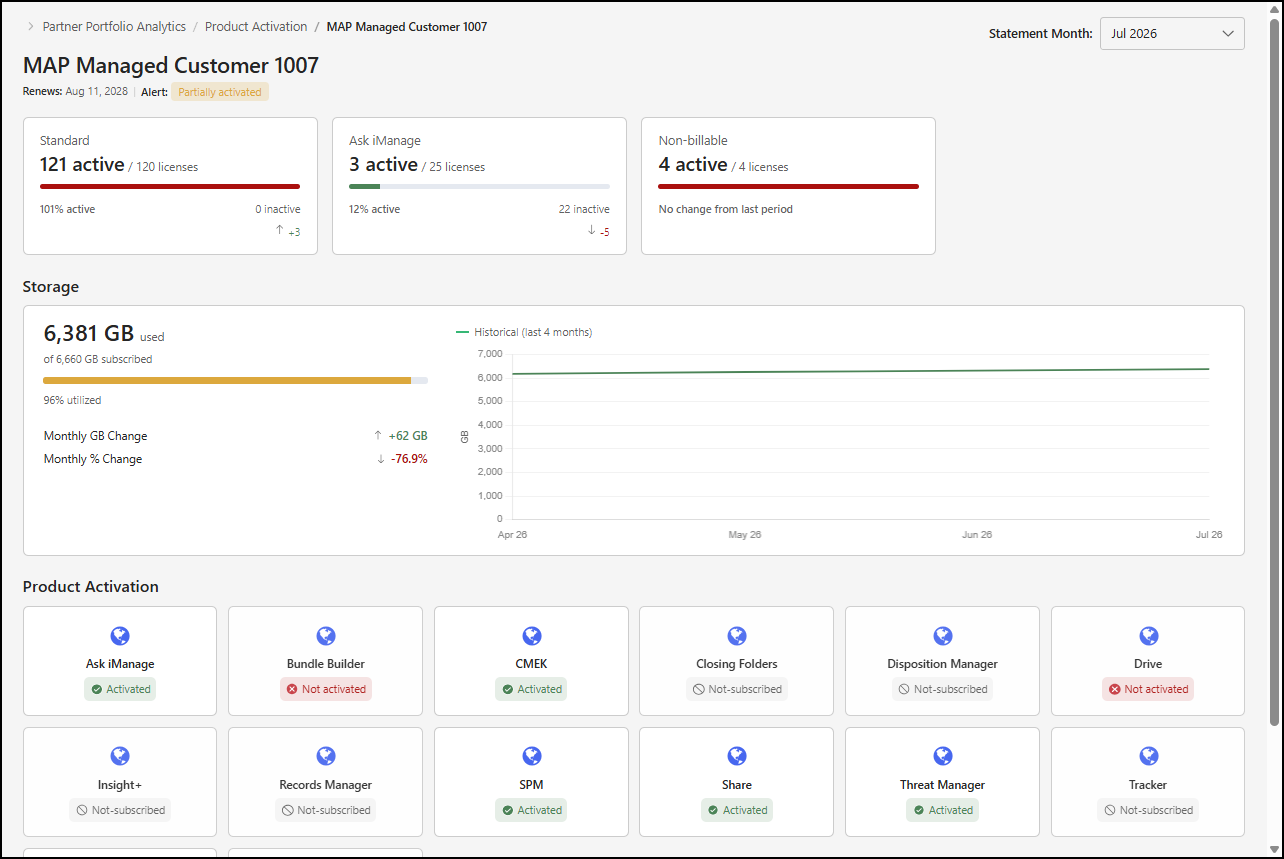Click the globe icon on CMEK card
1284x859 pixels.
click(x=531, y=636)
